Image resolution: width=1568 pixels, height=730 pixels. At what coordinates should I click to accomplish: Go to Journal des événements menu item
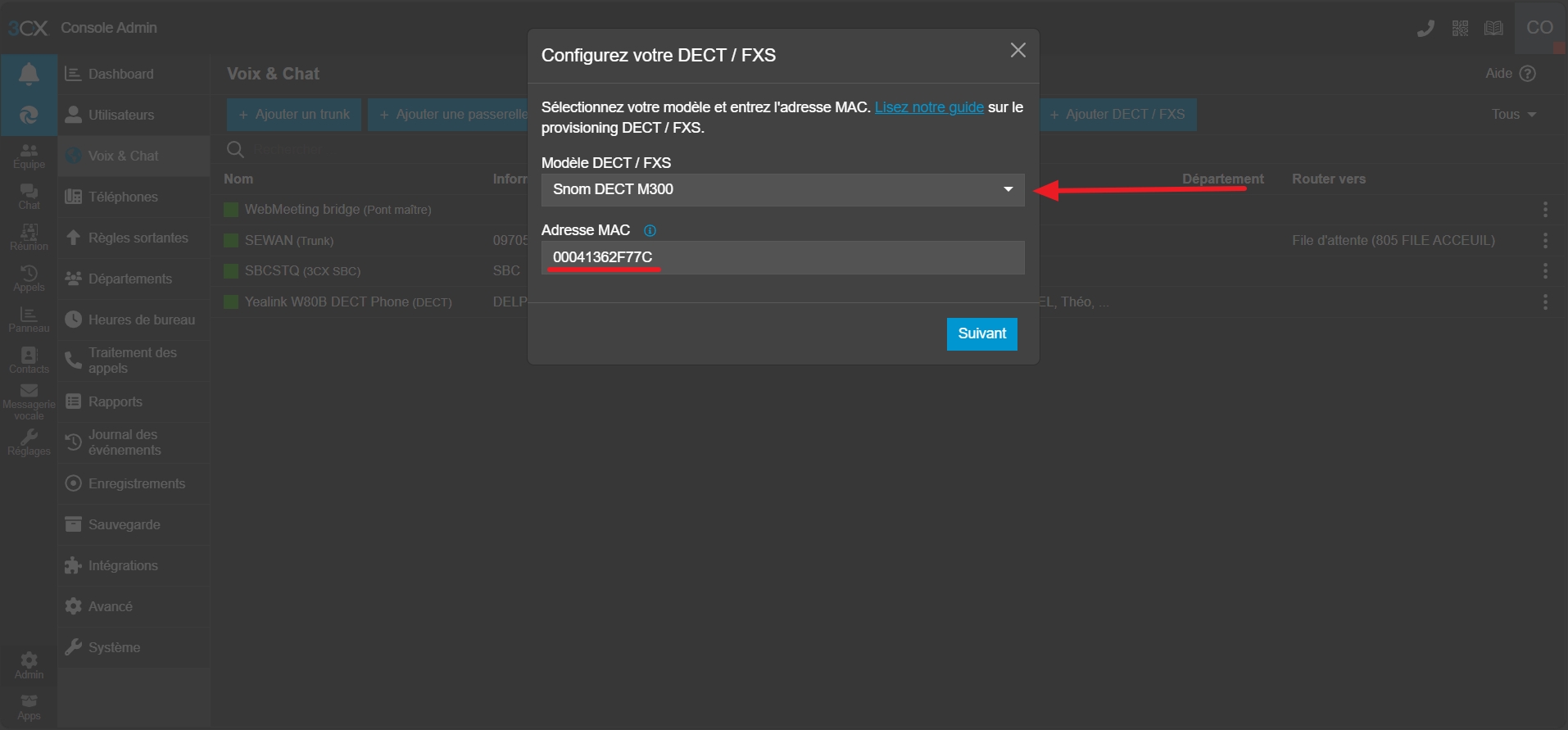[x=134, y=442]
